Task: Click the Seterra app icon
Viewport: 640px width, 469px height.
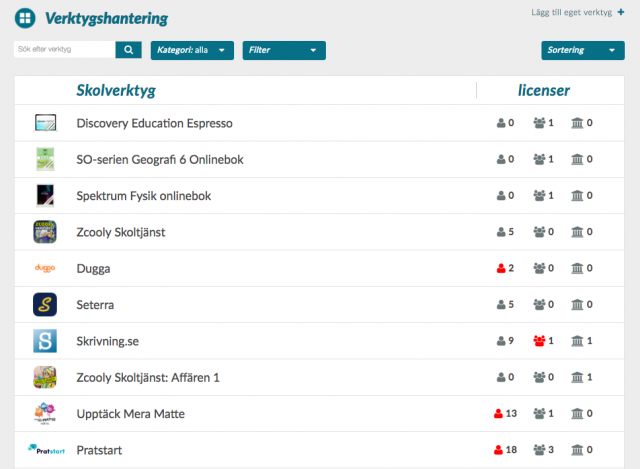Action: click(45, 305)
